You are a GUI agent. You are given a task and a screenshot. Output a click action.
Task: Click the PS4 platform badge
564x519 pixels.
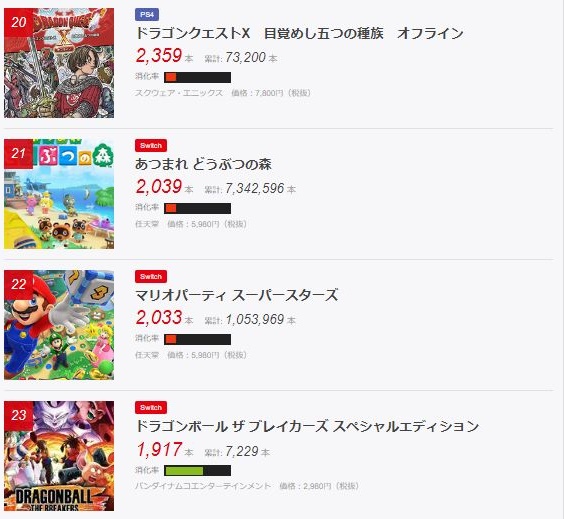coord(147,14)
